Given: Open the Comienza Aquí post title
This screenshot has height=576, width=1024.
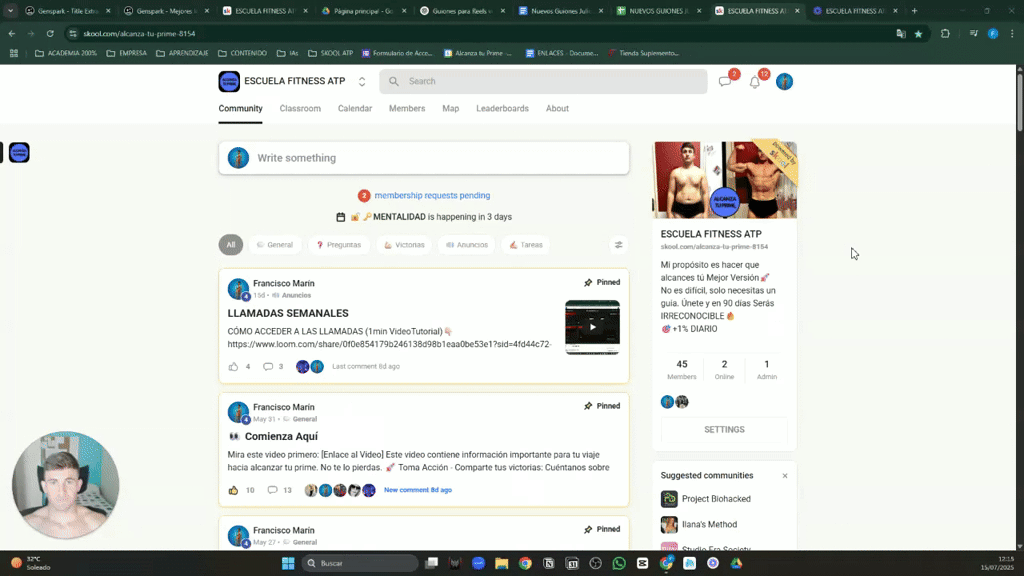Looking at the screenshot, I should [281, 436].
